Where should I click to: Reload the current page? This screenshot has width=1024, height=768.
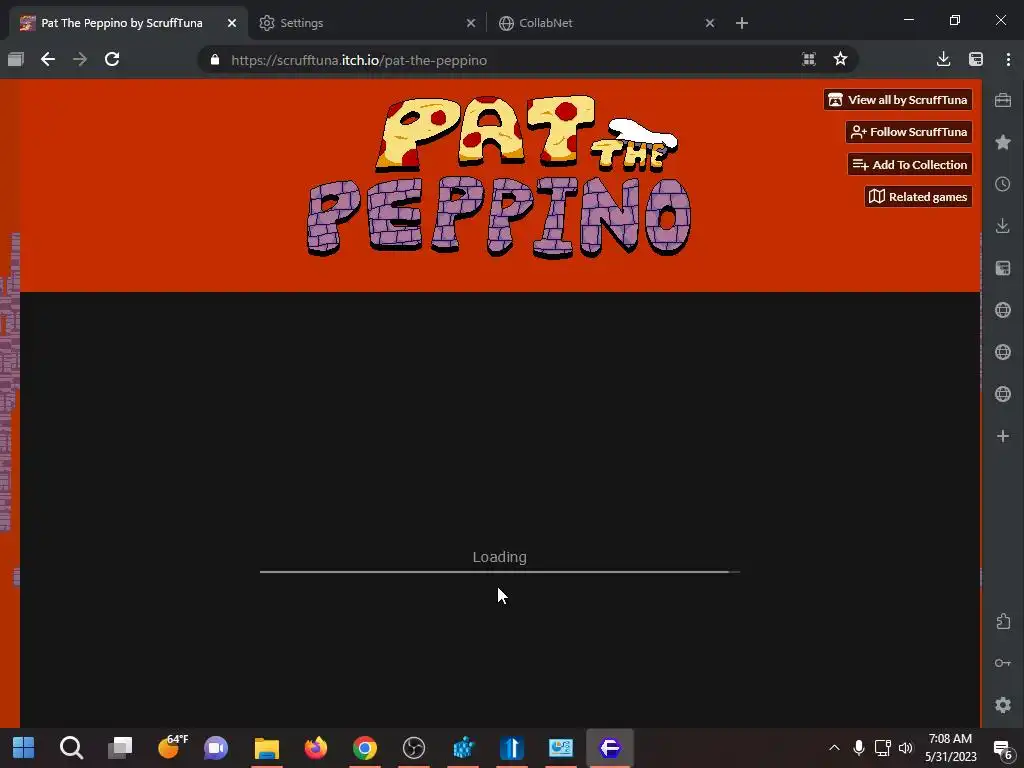[112, 59]
